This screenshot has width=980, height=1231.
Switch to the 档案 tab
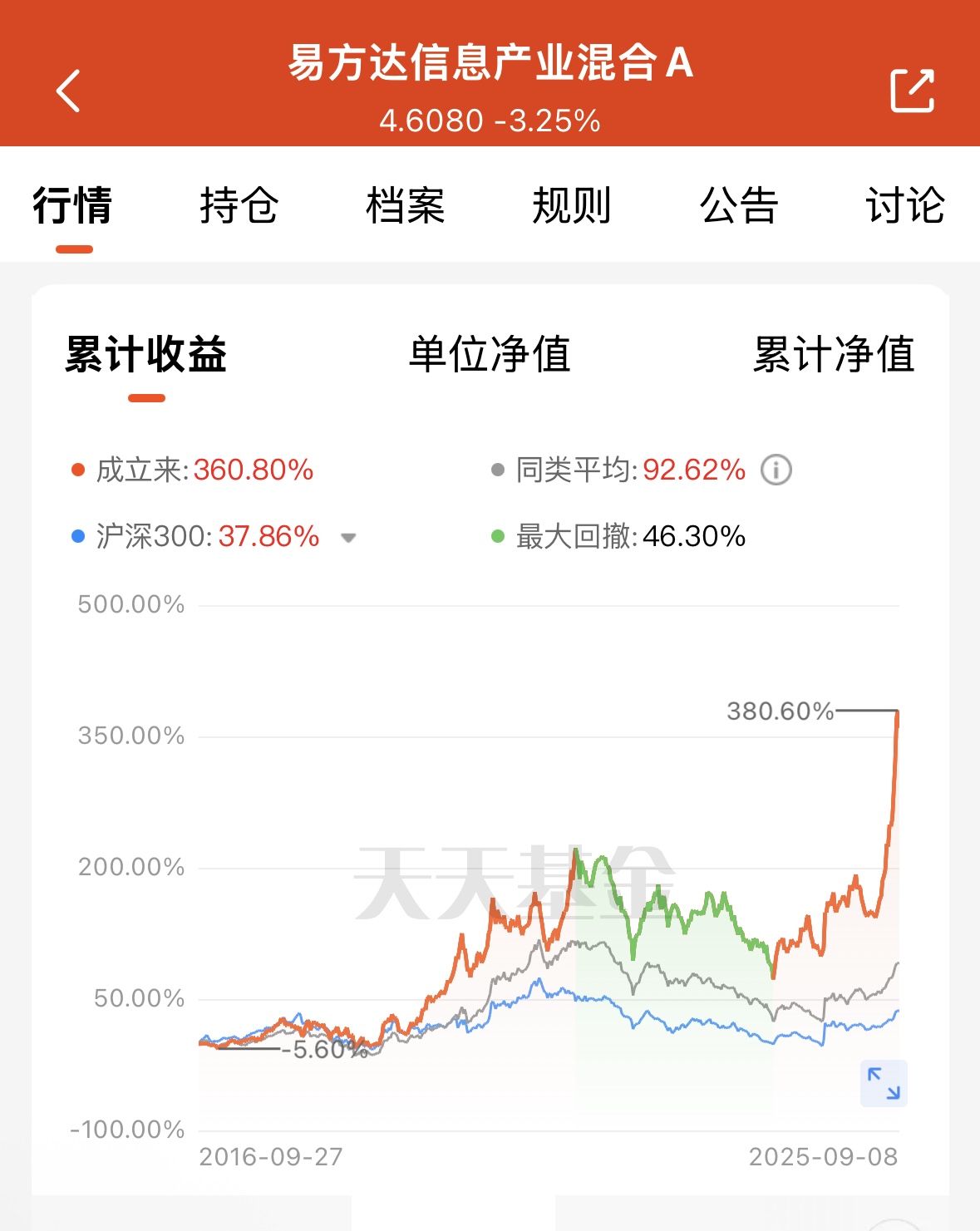tap(406, 205)
